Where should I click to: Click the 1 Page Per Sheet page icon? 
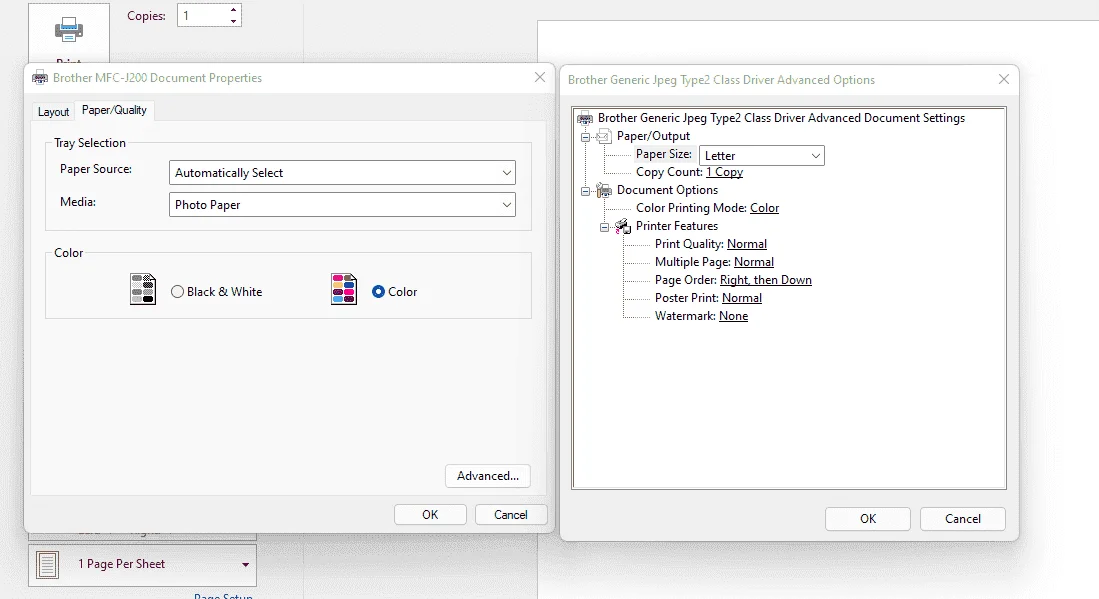(x=48, y=565)
